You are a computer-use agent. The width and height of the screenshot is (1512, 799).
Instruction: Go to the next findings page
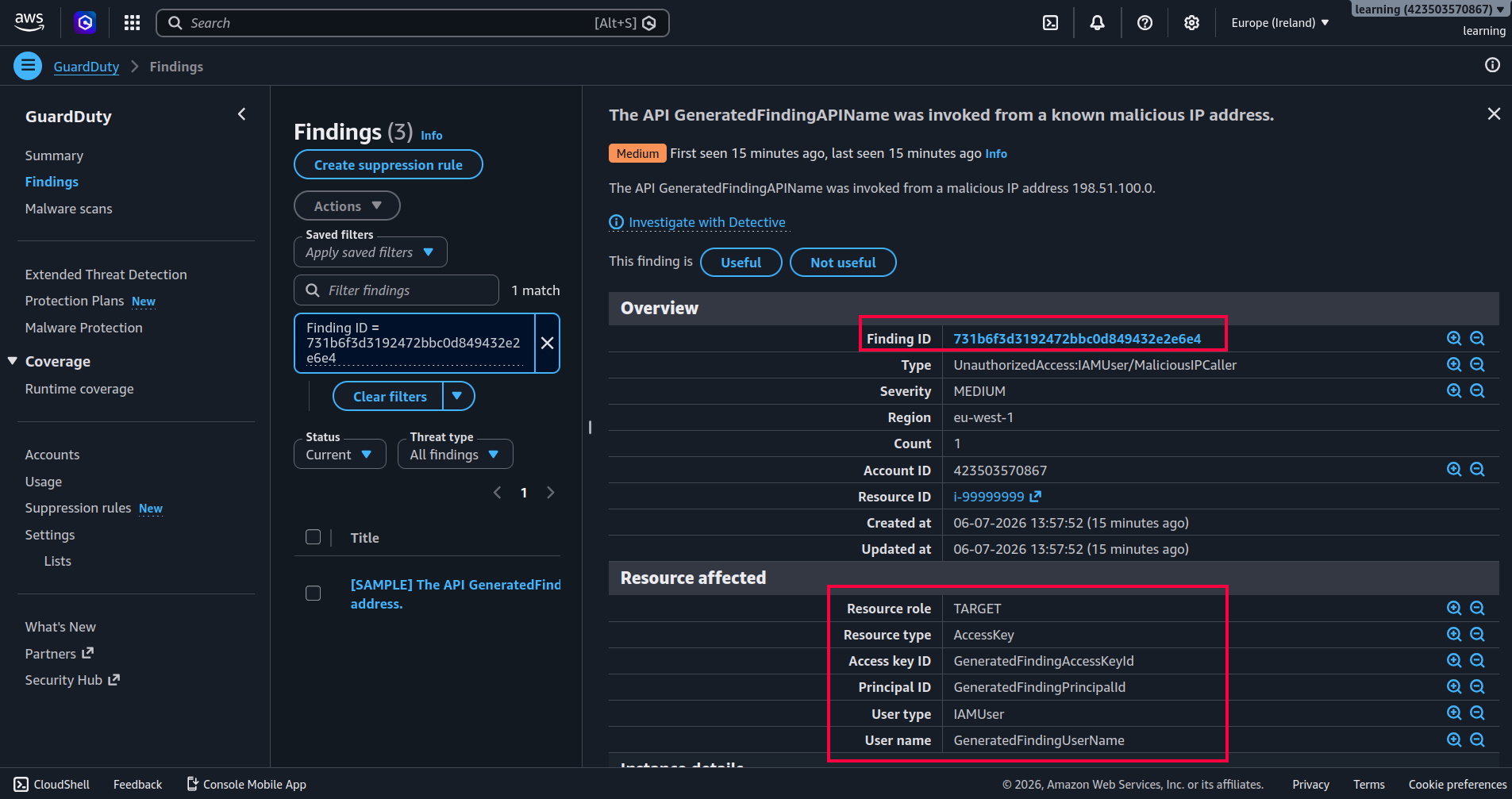[551, 493]
